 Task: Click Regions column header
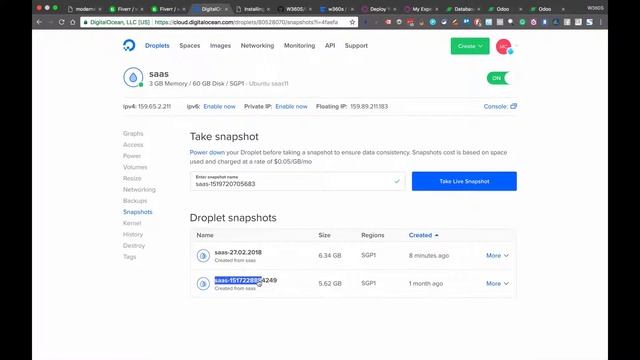[x=373, y=235]
